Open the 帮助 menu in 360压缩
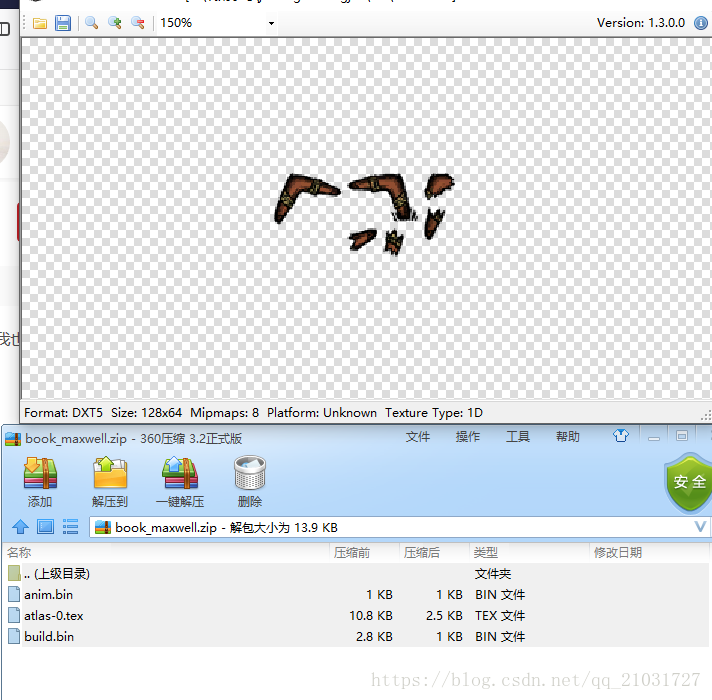The width and height of the screenshot is (712, 700). click(568, 437)
